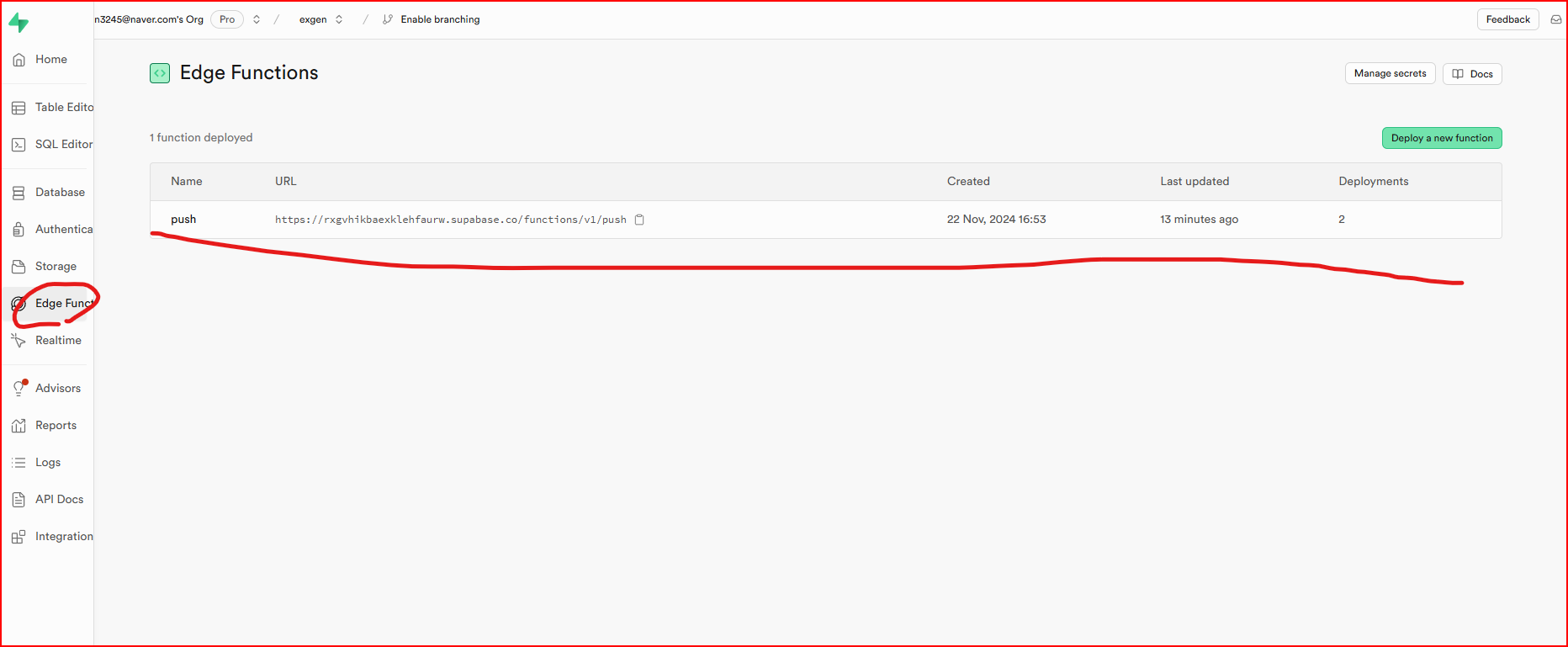
Task: Click the Name column header
Action: 187,182
